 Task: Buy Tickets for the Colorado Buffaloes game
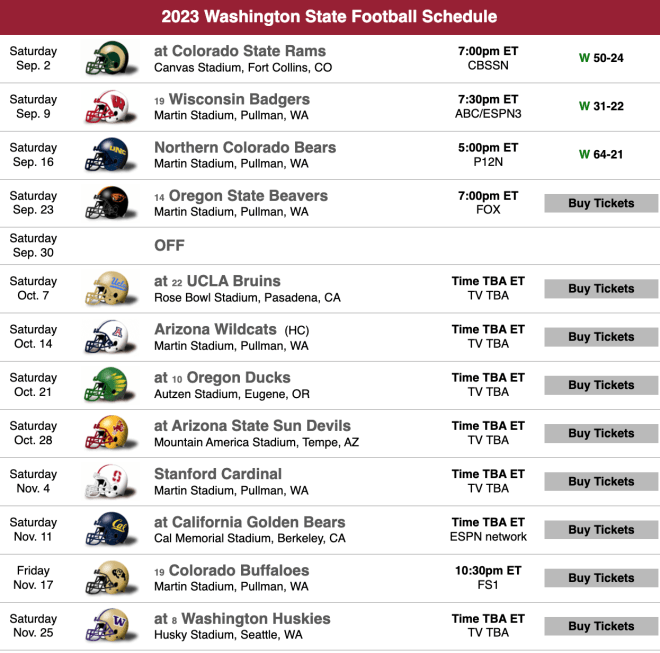[601, 578]
